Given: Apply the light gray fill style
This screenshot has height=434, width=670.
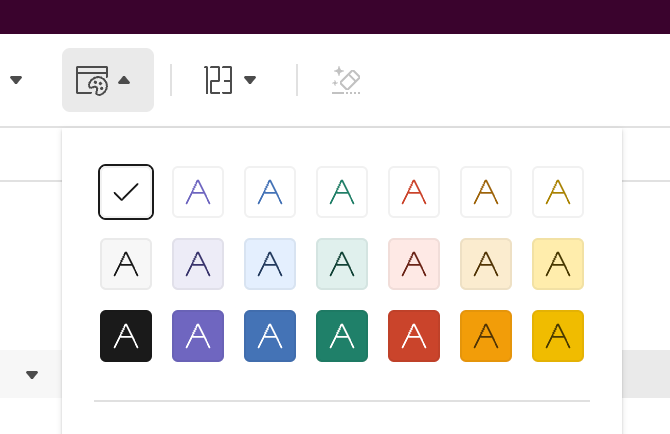Looking at the screenshot, I should 126,264.
